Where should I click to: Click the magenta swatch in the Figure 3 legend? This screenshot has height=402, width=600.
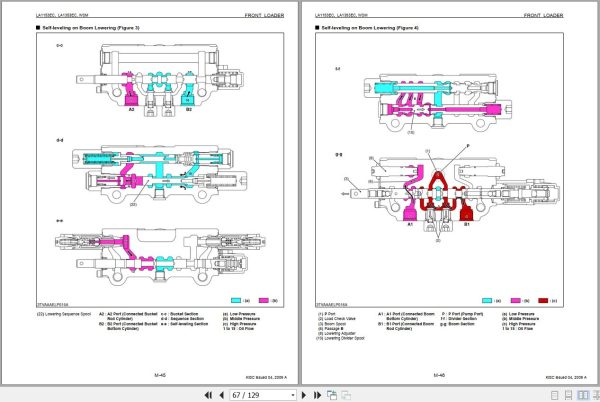264,301
